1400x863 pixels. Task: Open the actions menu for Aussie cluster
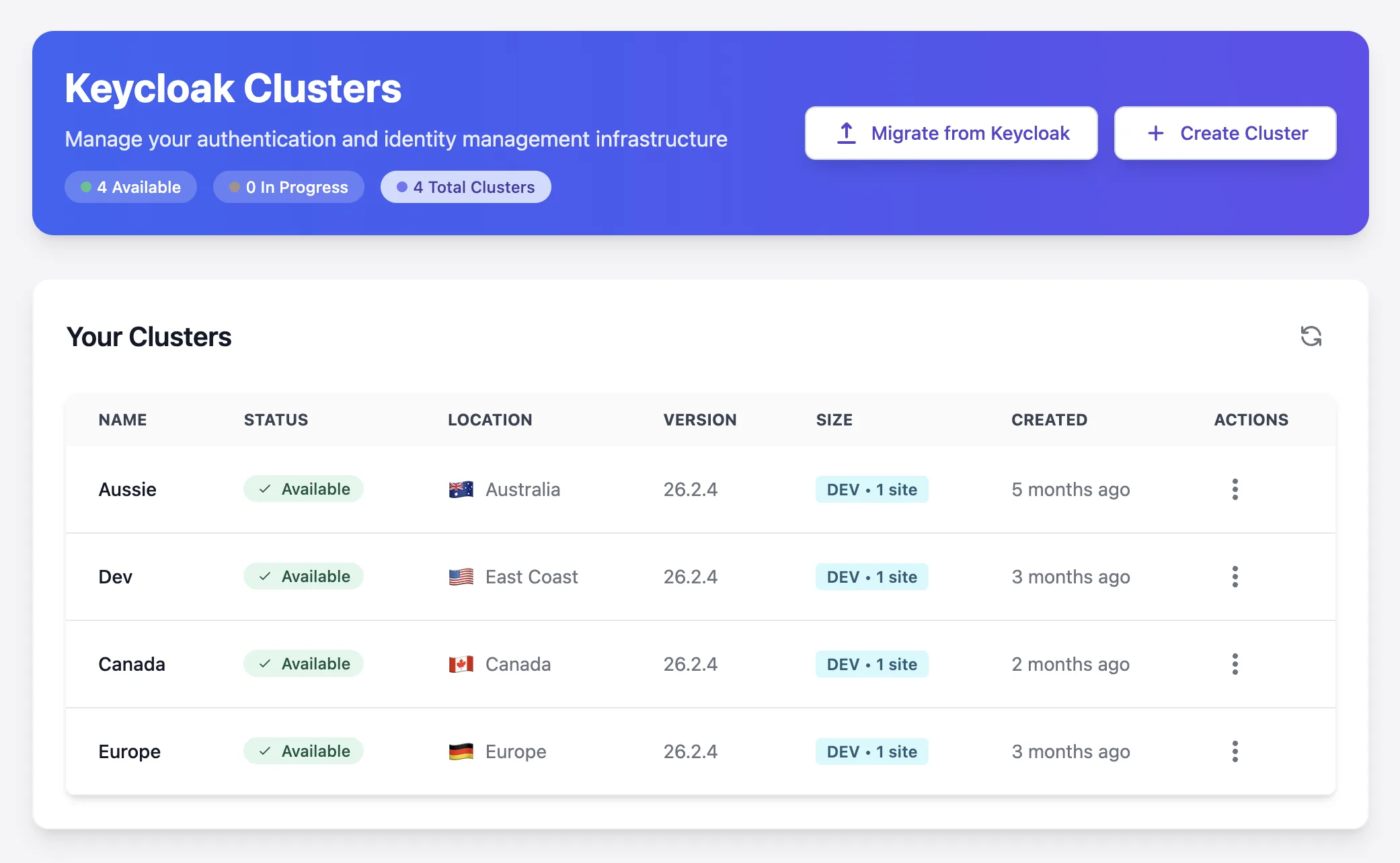[x=1235, y=489]
